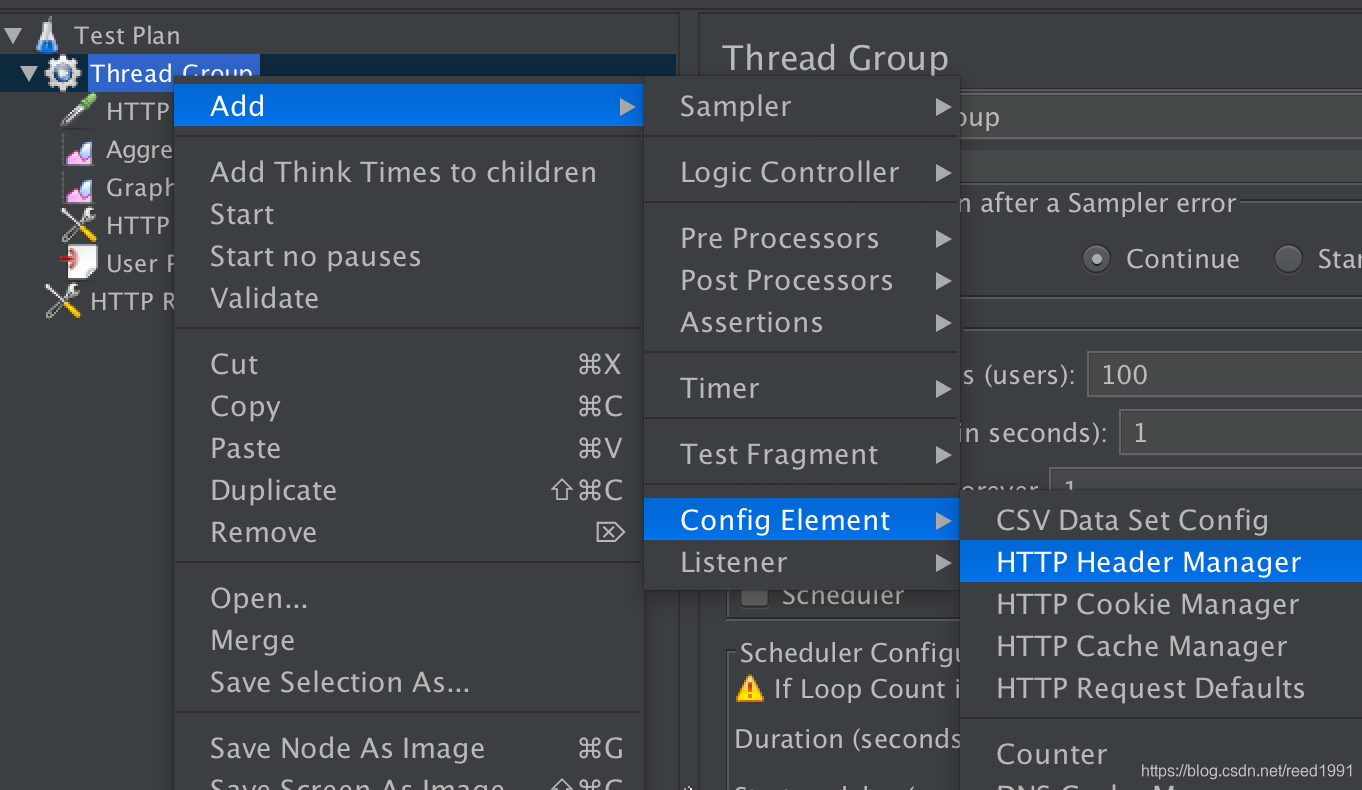
Task: Toggle the Scheduler checkbox
Action: (755, 597)
